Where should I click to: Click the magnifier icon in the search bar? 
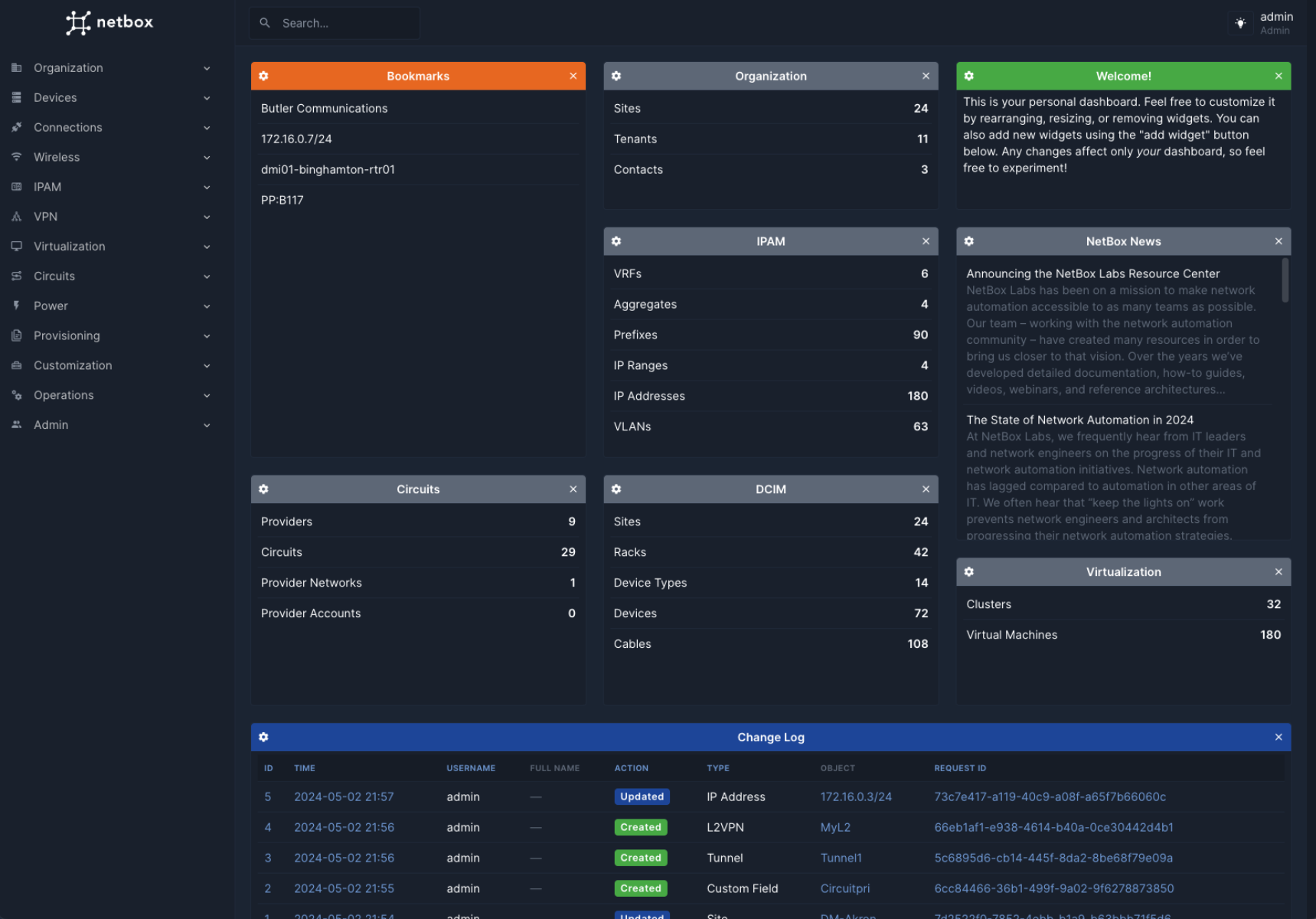point(264,23)
